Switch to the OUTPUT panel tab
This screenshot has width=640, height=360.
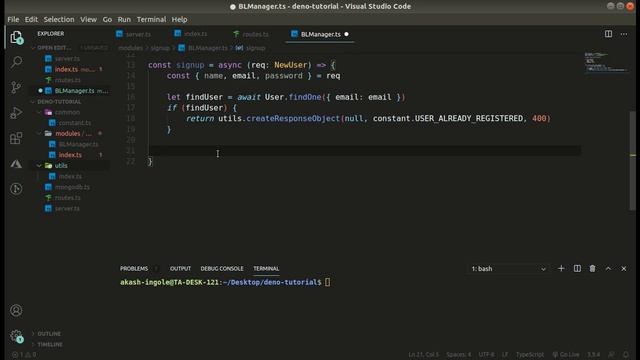click(x=180, y=269)
